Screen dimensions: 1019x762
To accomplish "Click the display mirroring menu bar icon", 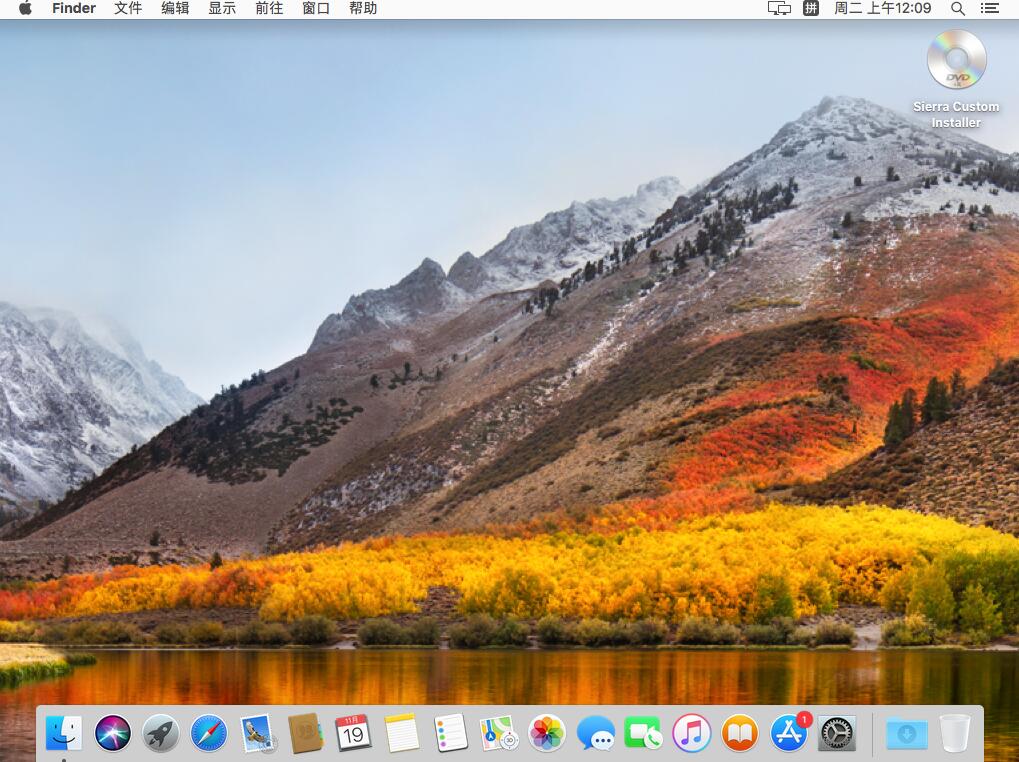I will click(x=779, y=8).
